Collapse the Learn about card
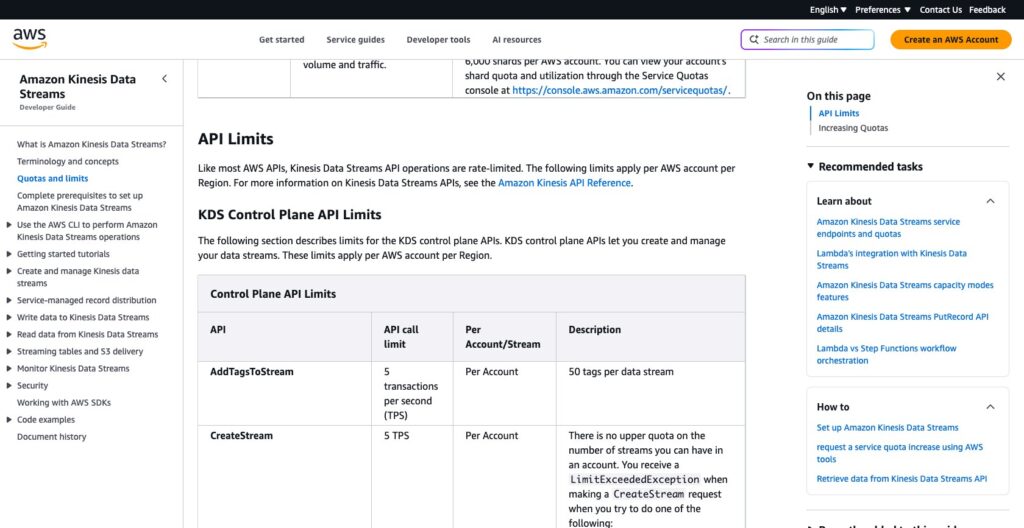1024x528 pixels. click(990, 201)
